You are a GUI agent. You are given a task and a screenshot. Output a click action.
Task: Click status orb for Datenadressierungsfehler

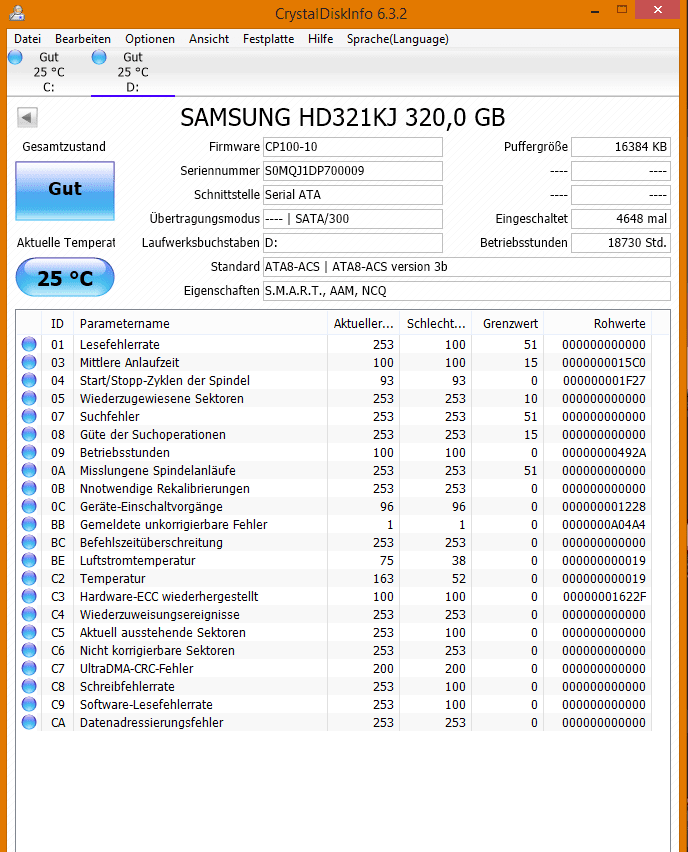pos(29,722)
